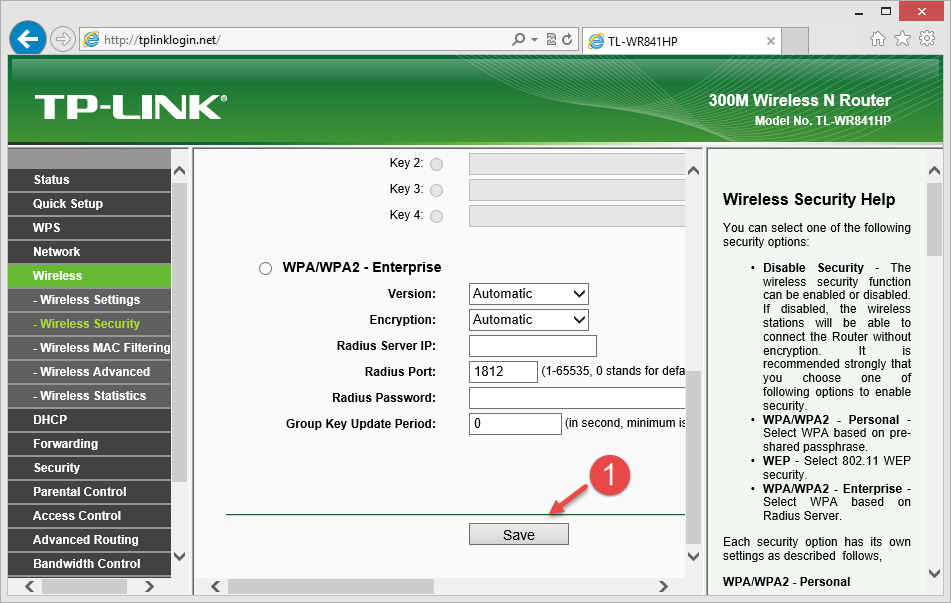Click the Radius Server IP field

tap(533, 346)
